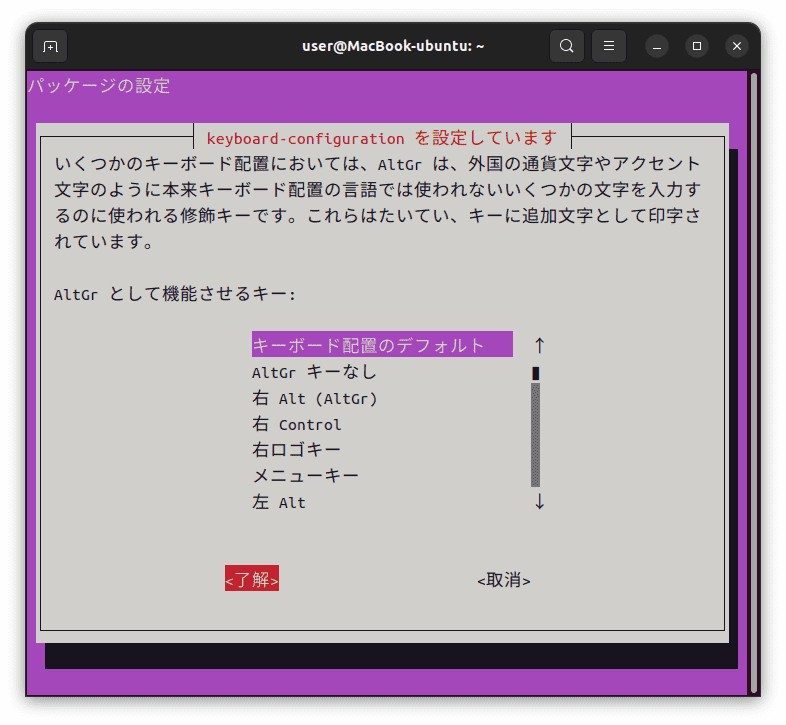Select AltGr キーなし option
The image size is (786, 725).
pyautogui.click(x=314, y=372)
